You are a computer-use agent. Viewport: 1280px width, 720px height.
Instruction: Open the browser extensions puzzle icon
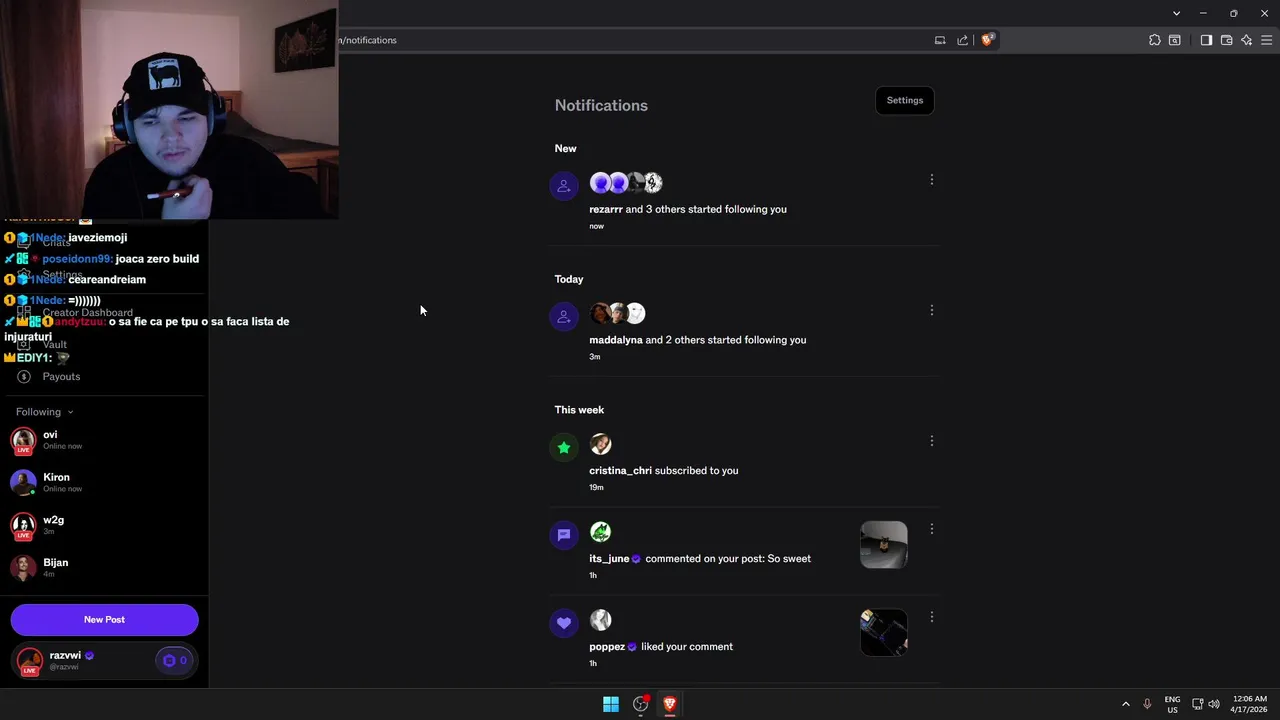click(x=1155, y=40)
